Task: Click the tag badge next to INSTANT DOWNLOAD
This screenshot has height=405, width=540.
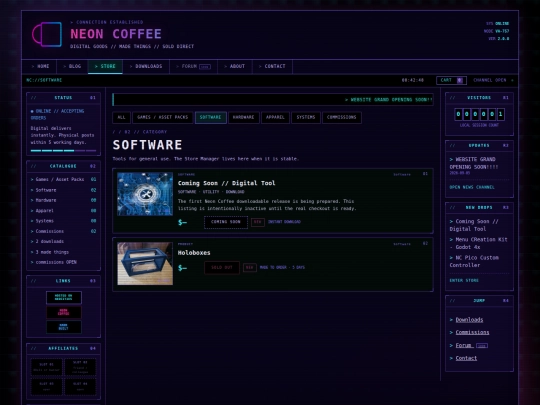Action: (x=258, y=222)
